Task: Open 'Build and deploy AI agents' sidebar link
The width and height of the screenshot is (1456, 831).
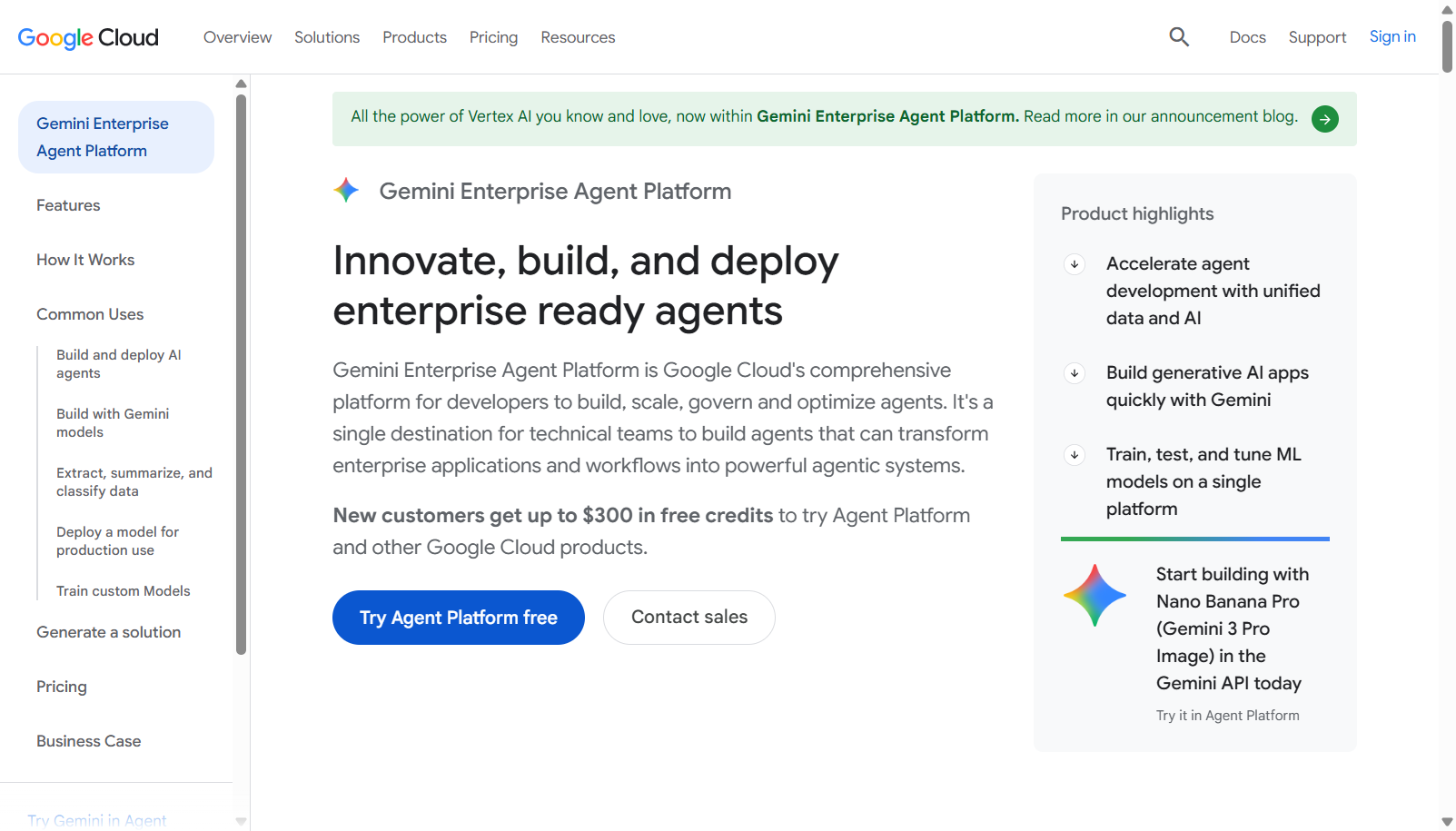Action: click(119, 364)
